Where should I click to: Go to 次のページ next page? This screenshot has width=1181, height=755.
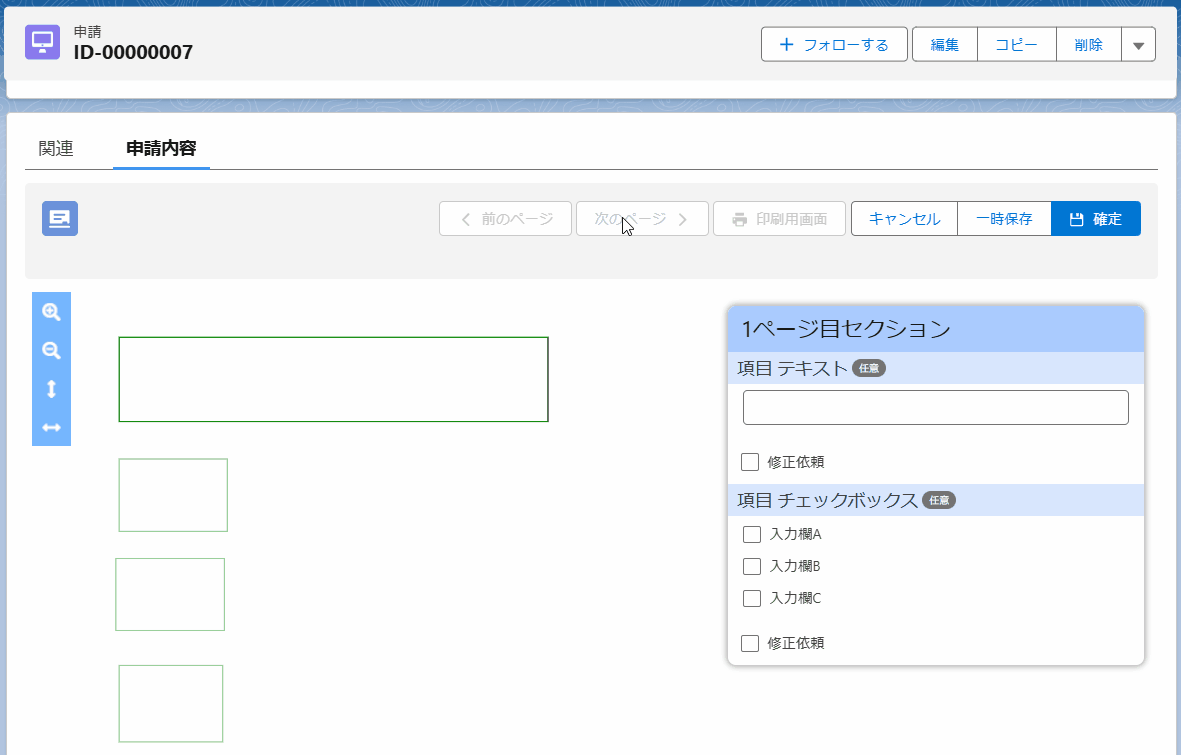pyautogui.click(x=642, y=219)
